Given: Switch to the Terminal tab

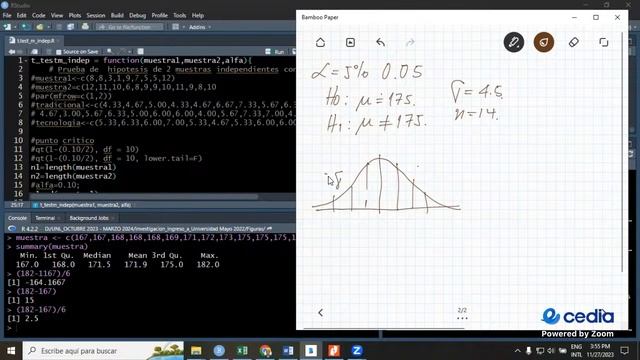Looking at the screenshot, I should 45,218.
